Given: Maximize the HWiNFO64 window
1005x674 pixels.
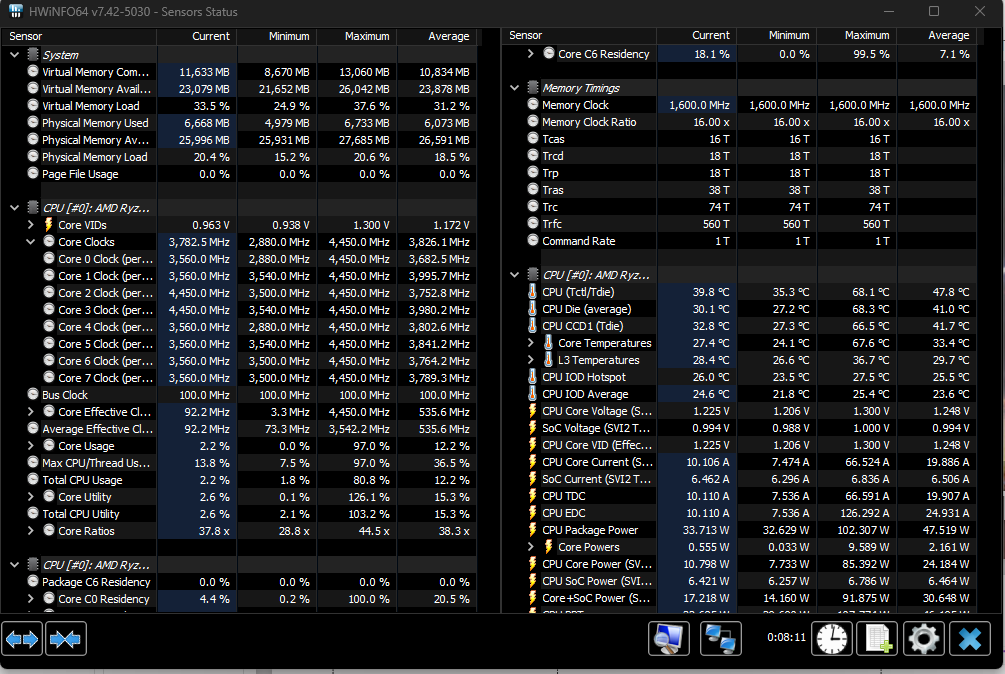Looking at the screenshot, I should [934, 11].
